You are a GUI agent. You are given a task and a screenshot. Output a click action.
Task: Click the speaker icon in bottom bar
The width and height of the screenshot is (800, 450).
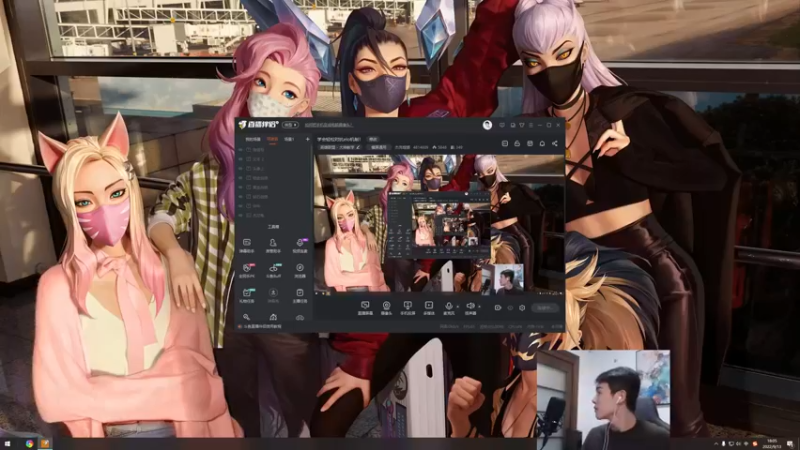470,308
